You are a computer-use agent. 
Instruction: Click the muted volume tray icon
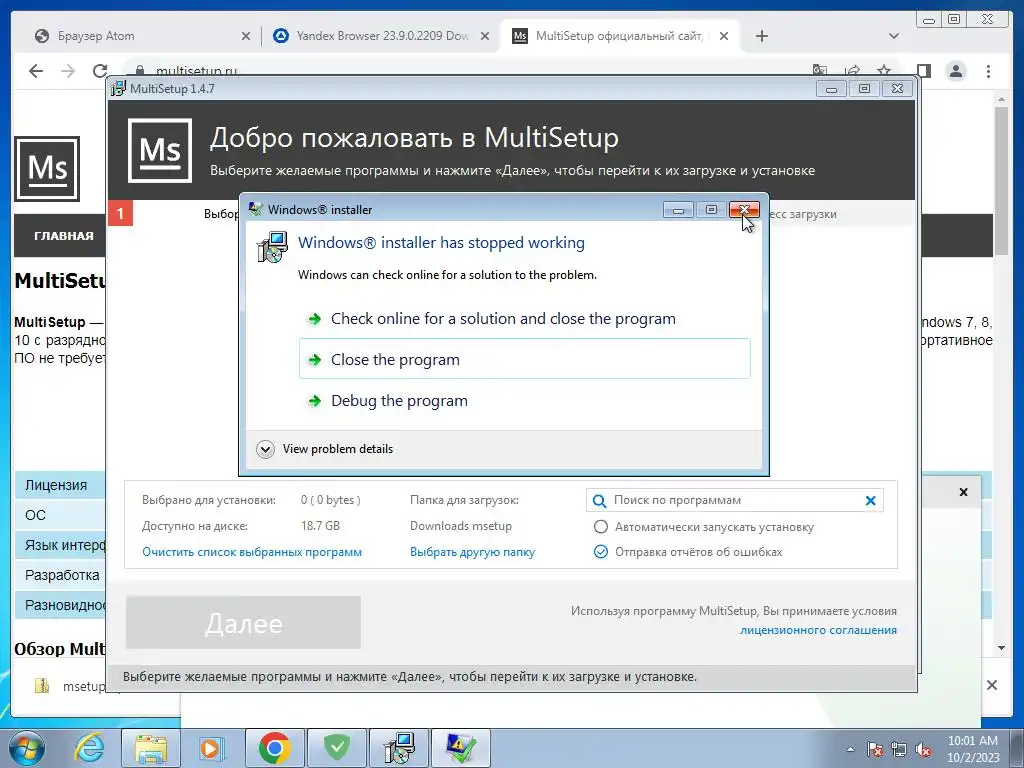coord(923,750)
